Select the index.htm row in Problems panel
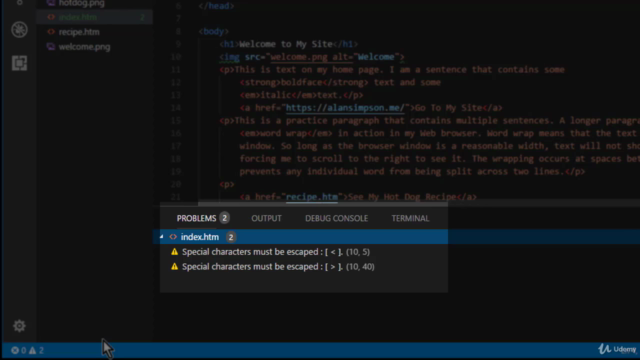The height and width of the screenshot is (360, 640). coord(300,237)
